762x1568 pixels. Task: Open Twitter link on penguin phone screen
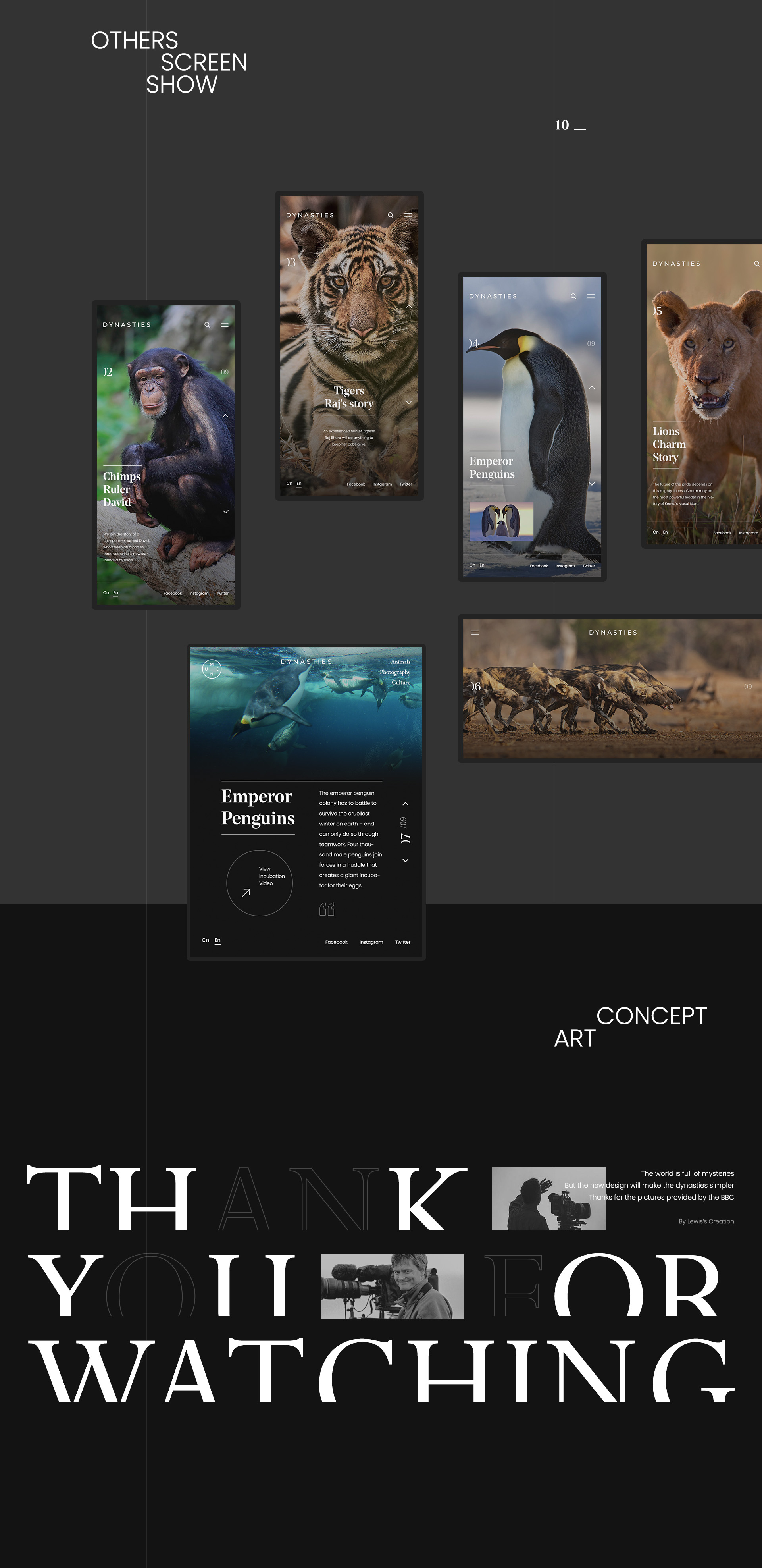589,566
